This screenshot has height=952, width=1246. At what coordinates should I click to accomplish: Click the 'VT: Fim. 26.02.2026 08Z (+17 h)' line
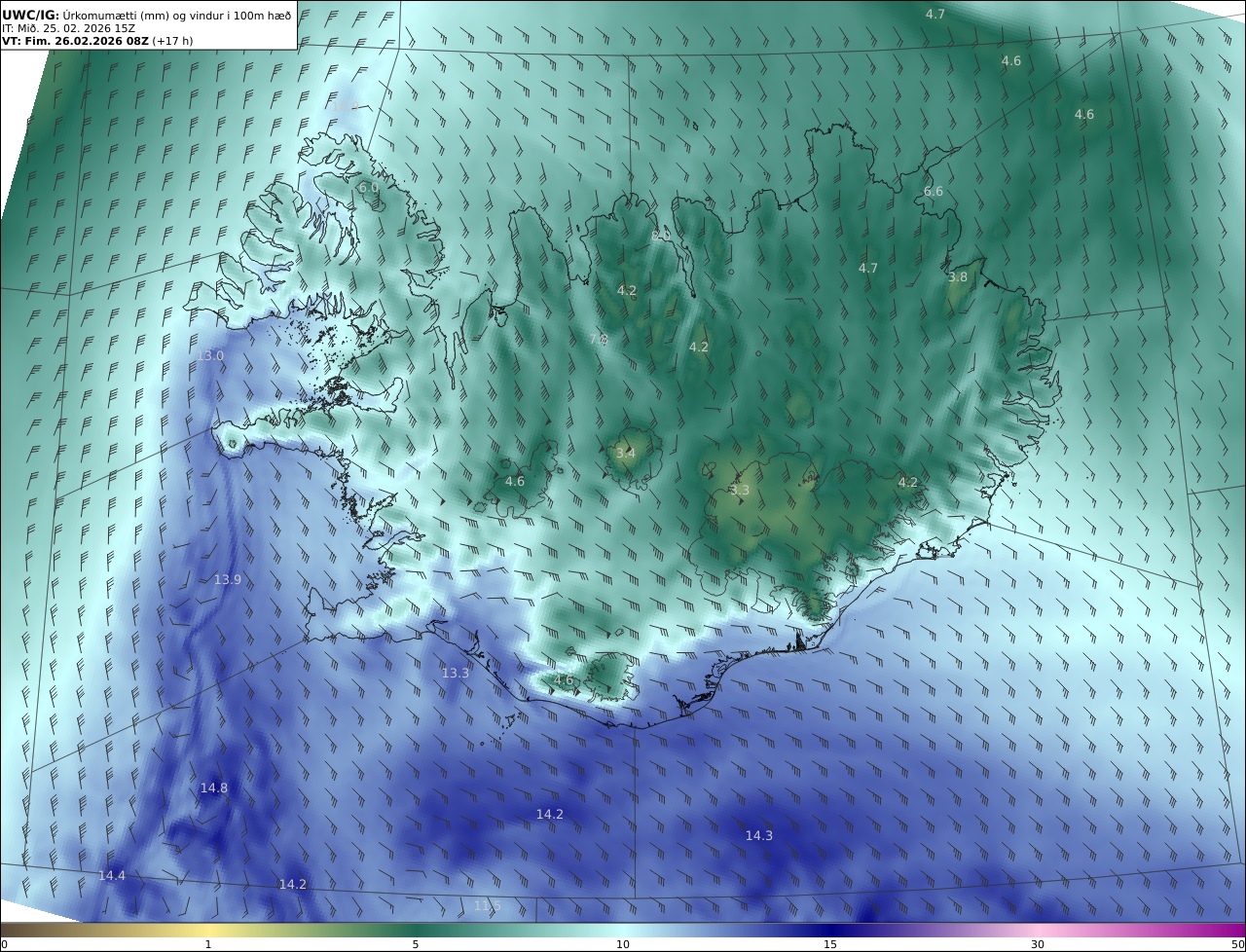point(97,41)
